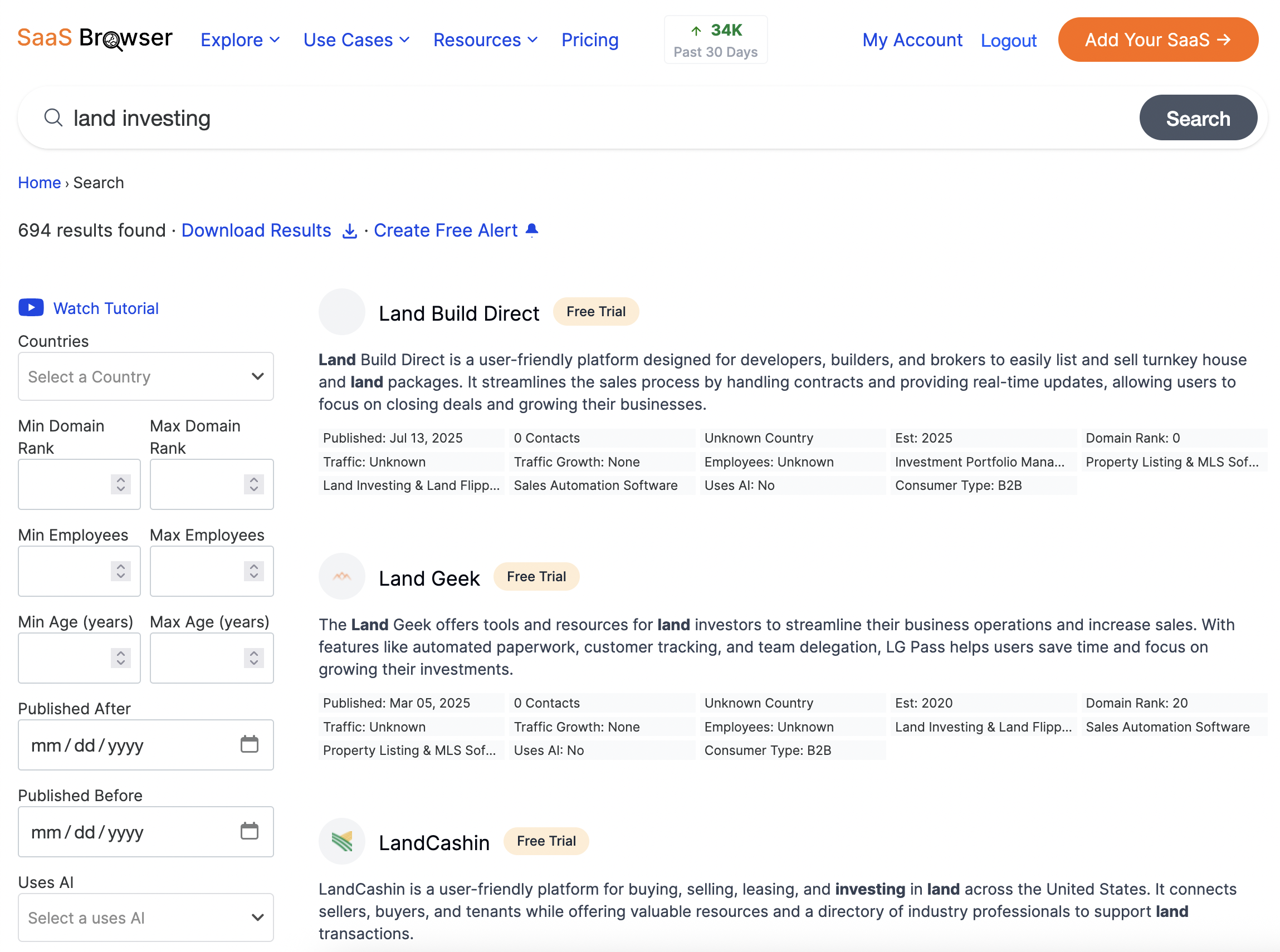This screenshot has width=1280, height=952.
Task: Click the LandCashin logo thumbnail
Action: (x=341, y=841)
